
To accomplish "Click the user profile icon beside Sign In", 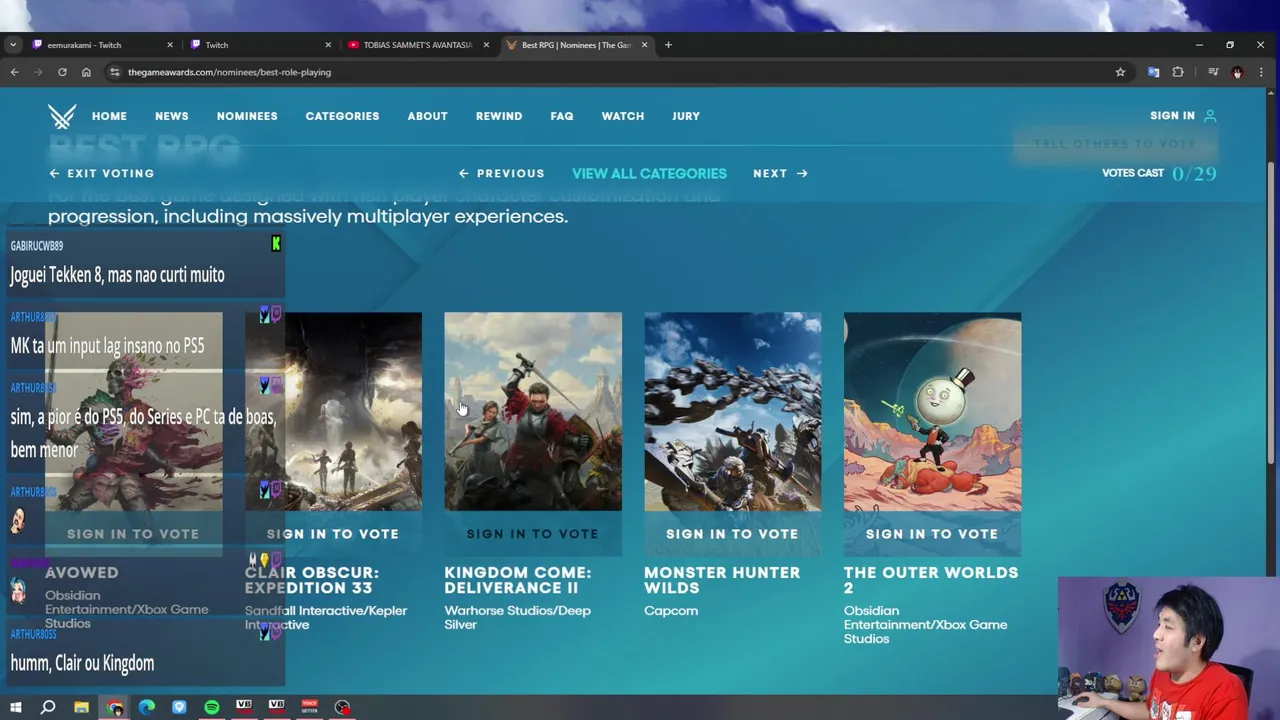I will pyautogui.click(x=1210, y=116).
